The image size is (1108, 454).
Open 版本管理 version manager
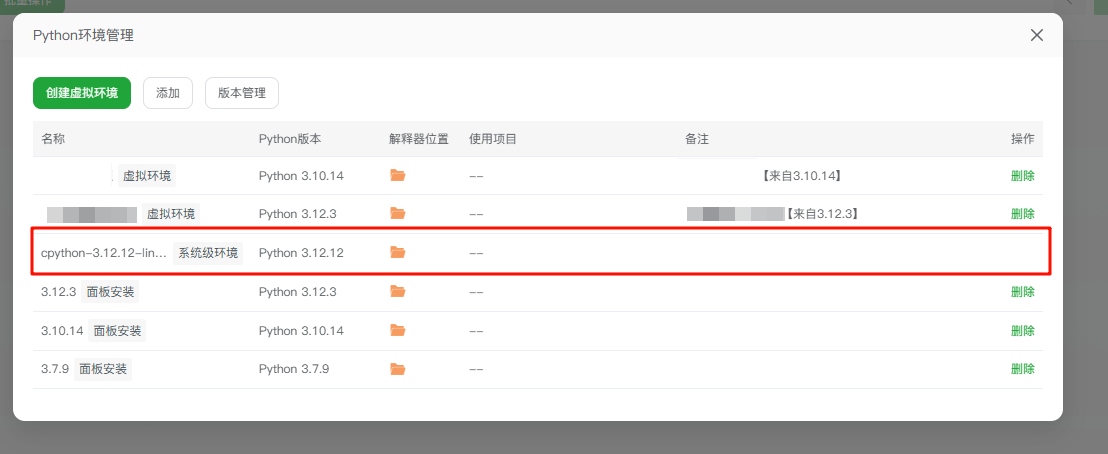coord(242,93)
